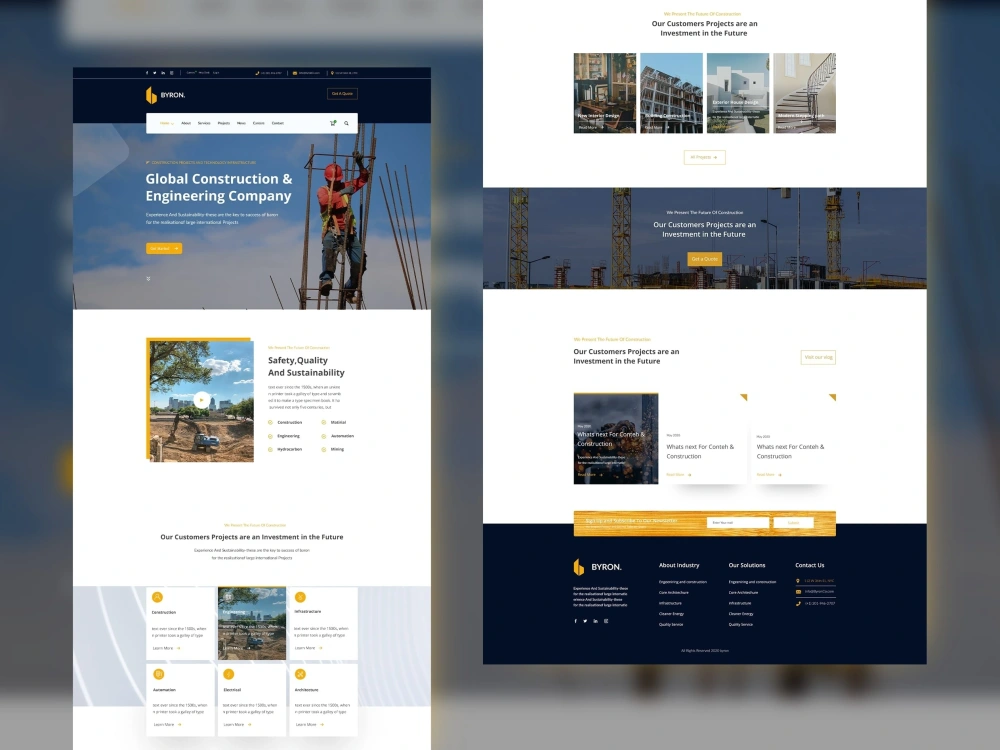Open the New Interior Design project thumbnail
Image resolution: width=1000 pixels, height=750 pixels.
click(x=605, y=93)
